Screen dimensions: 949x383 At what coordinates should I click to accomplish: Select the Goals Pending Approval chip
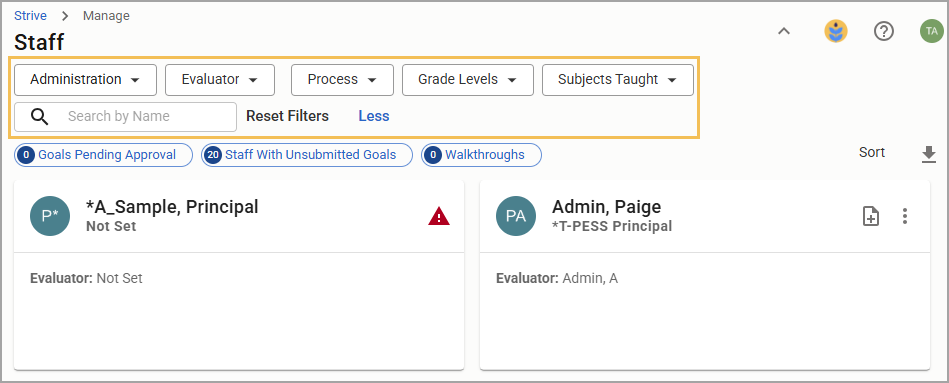pos(103,155)
